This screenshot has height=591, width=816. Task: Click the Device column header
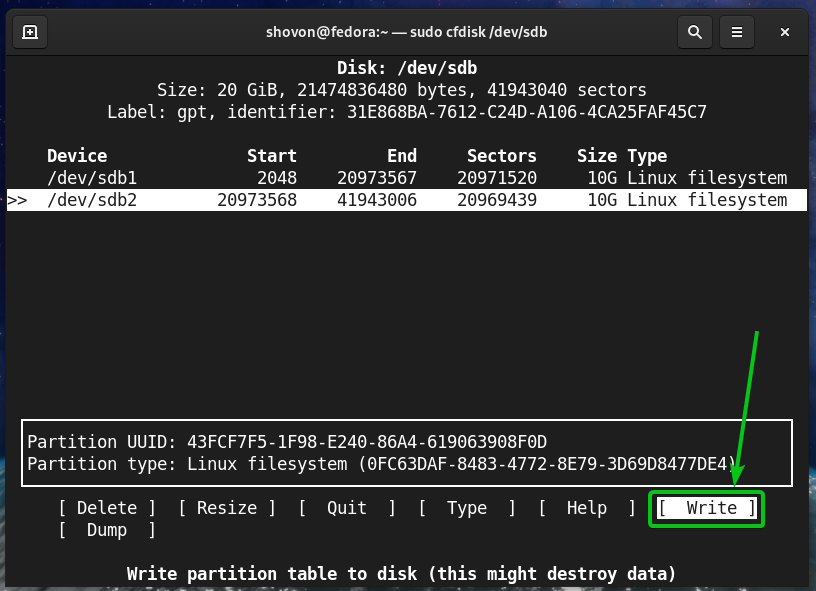[77, 156]
